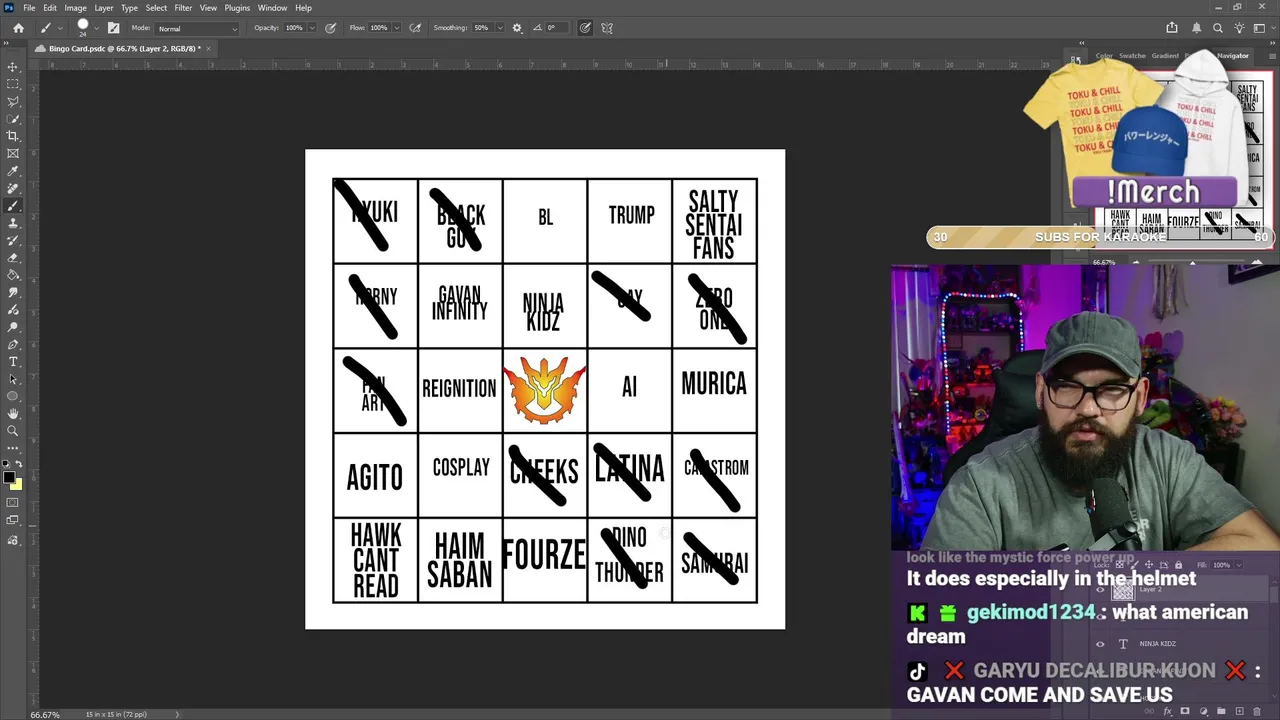Screen dimensions: 1280x720
Task: Click the Share icon at top right
Action: pyautogui.click(x=1172, y=28)
